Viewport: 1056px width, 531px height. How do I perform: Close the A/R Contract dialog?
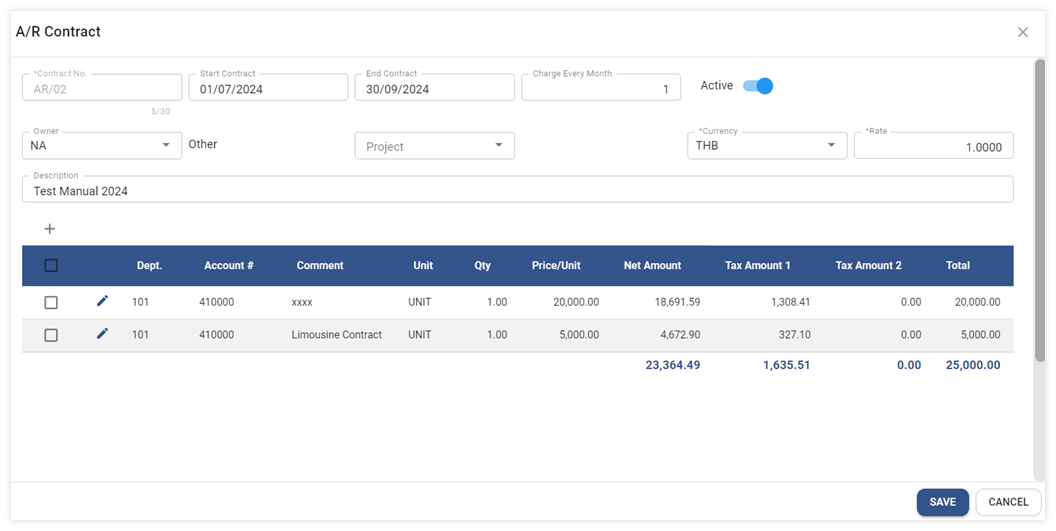1022,32
